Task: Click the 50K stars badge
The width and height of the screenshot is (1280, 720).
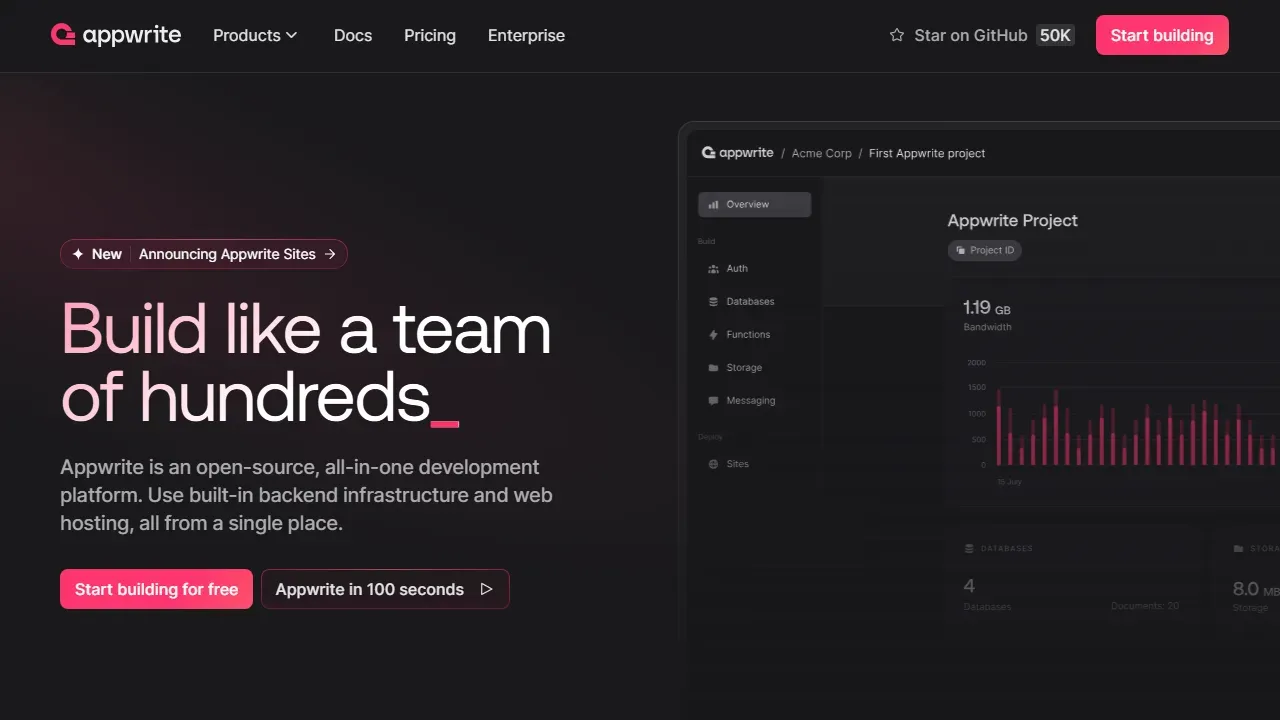Action: click(x=1055, y=35)
